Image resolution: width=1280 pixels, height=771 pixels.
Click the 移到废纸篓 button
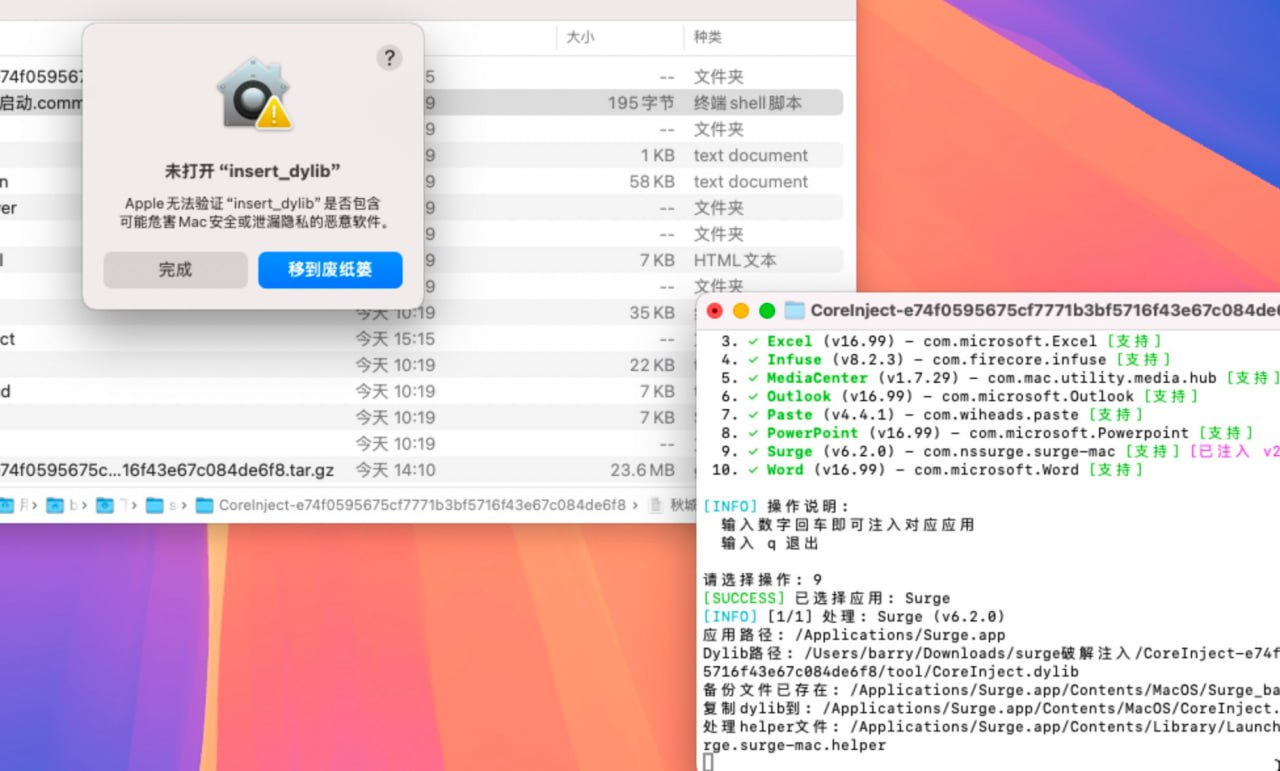pos(330,270)
